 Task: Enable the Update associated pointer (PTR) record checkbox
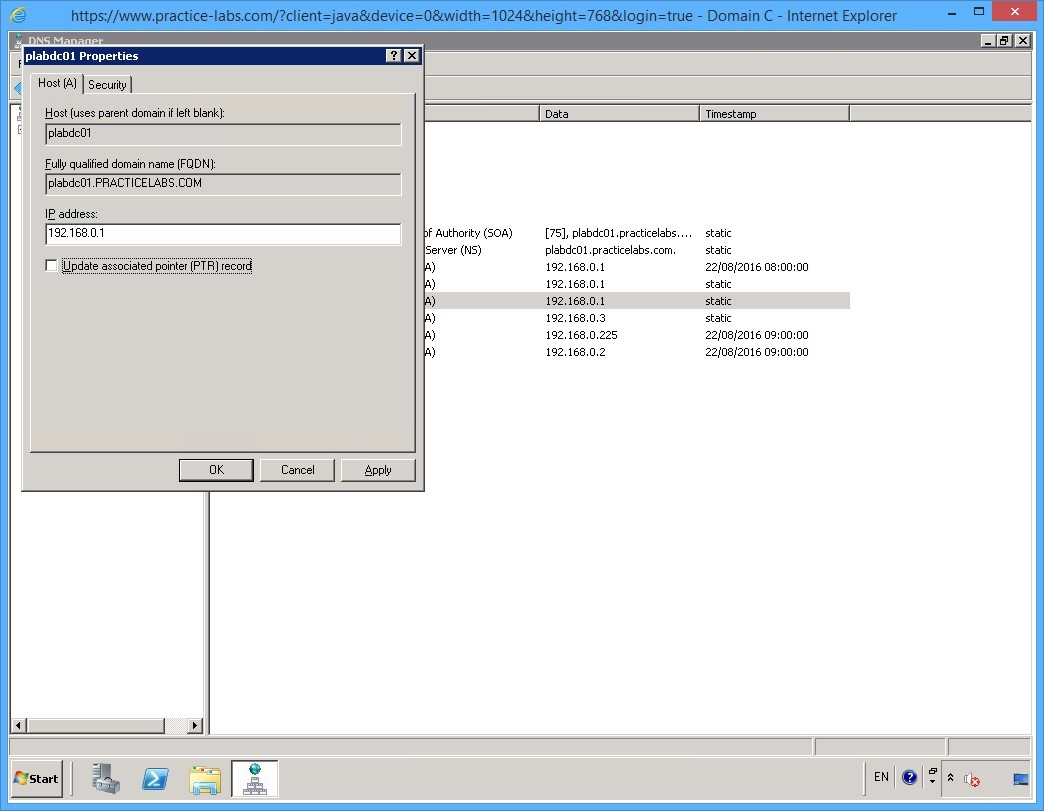tap(51, 265)
